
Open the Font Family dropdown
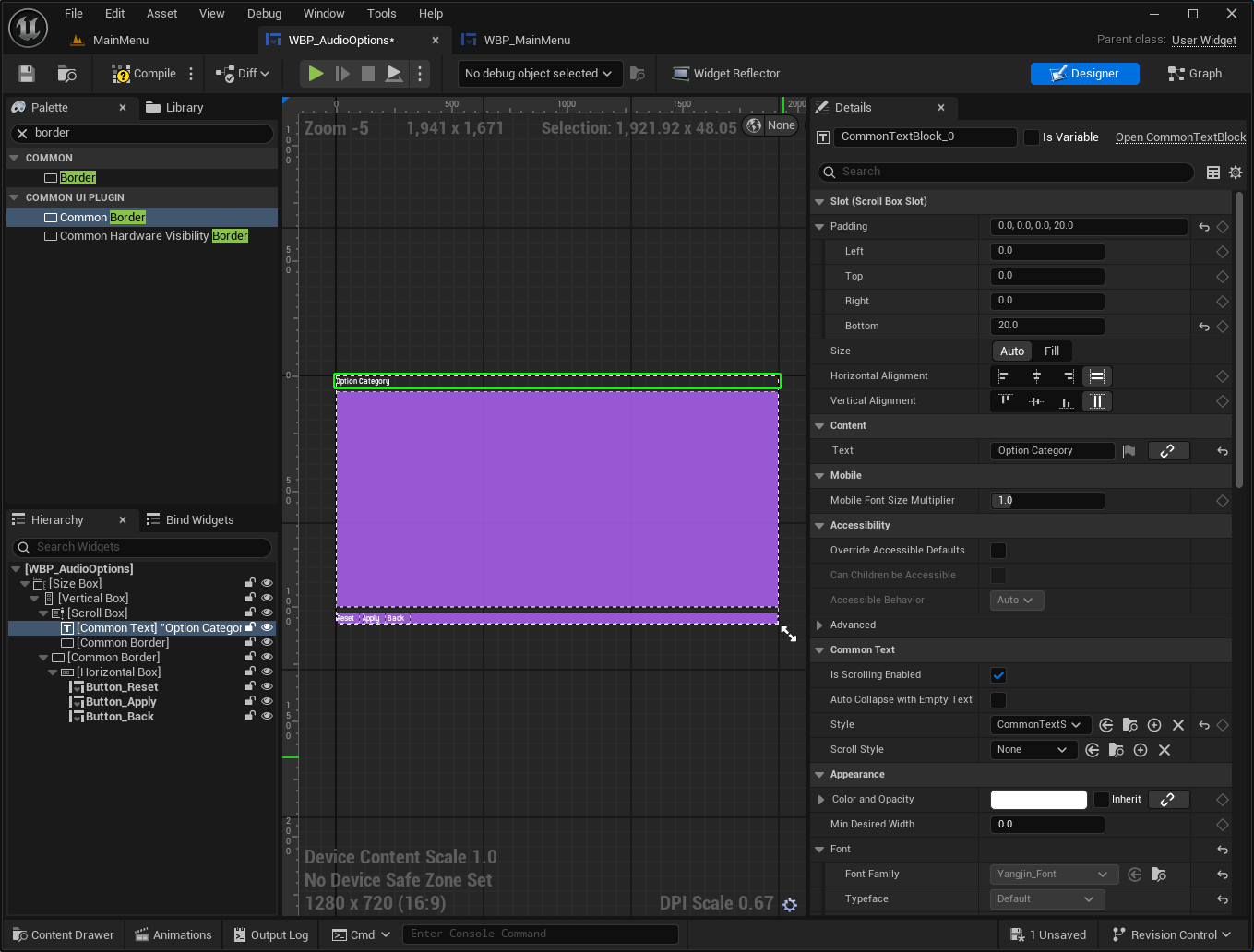(1054, 875)
